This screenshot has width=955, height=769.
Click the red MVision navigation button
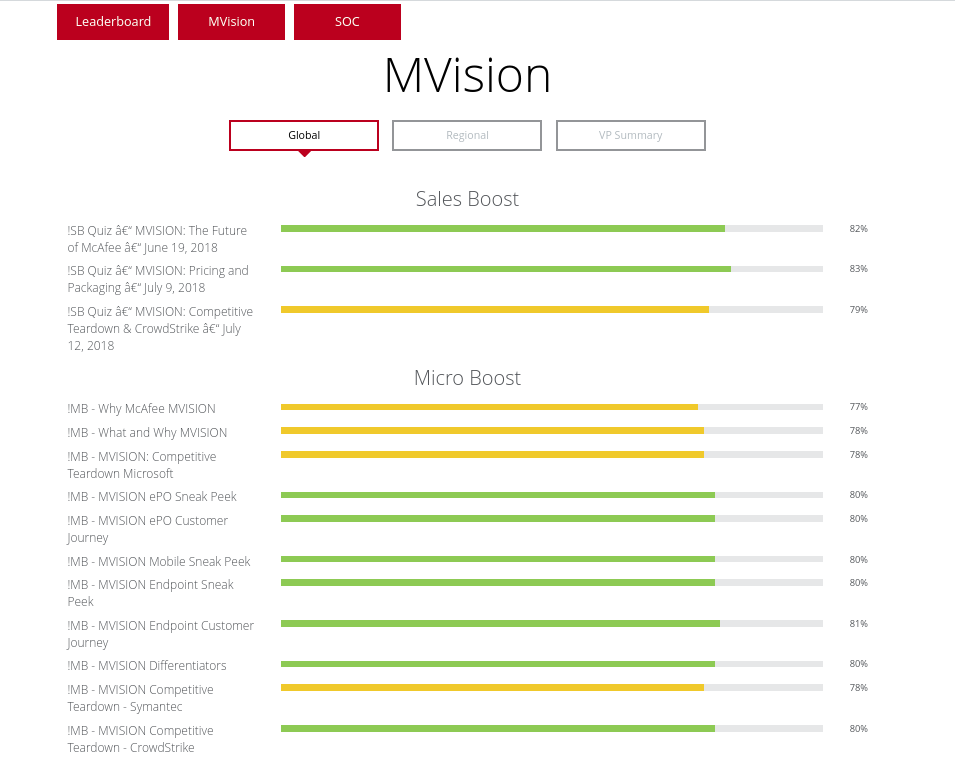(231, 22)
